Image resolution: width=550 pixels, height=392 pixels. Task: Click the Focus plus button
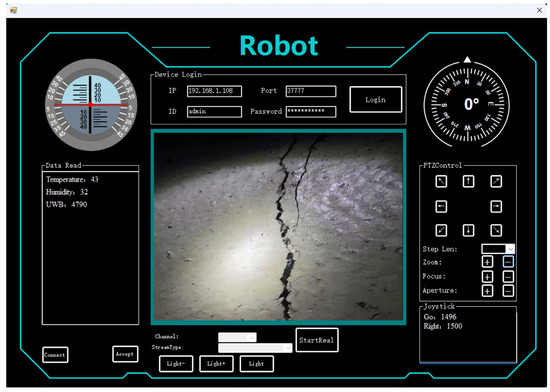(487, 276)
